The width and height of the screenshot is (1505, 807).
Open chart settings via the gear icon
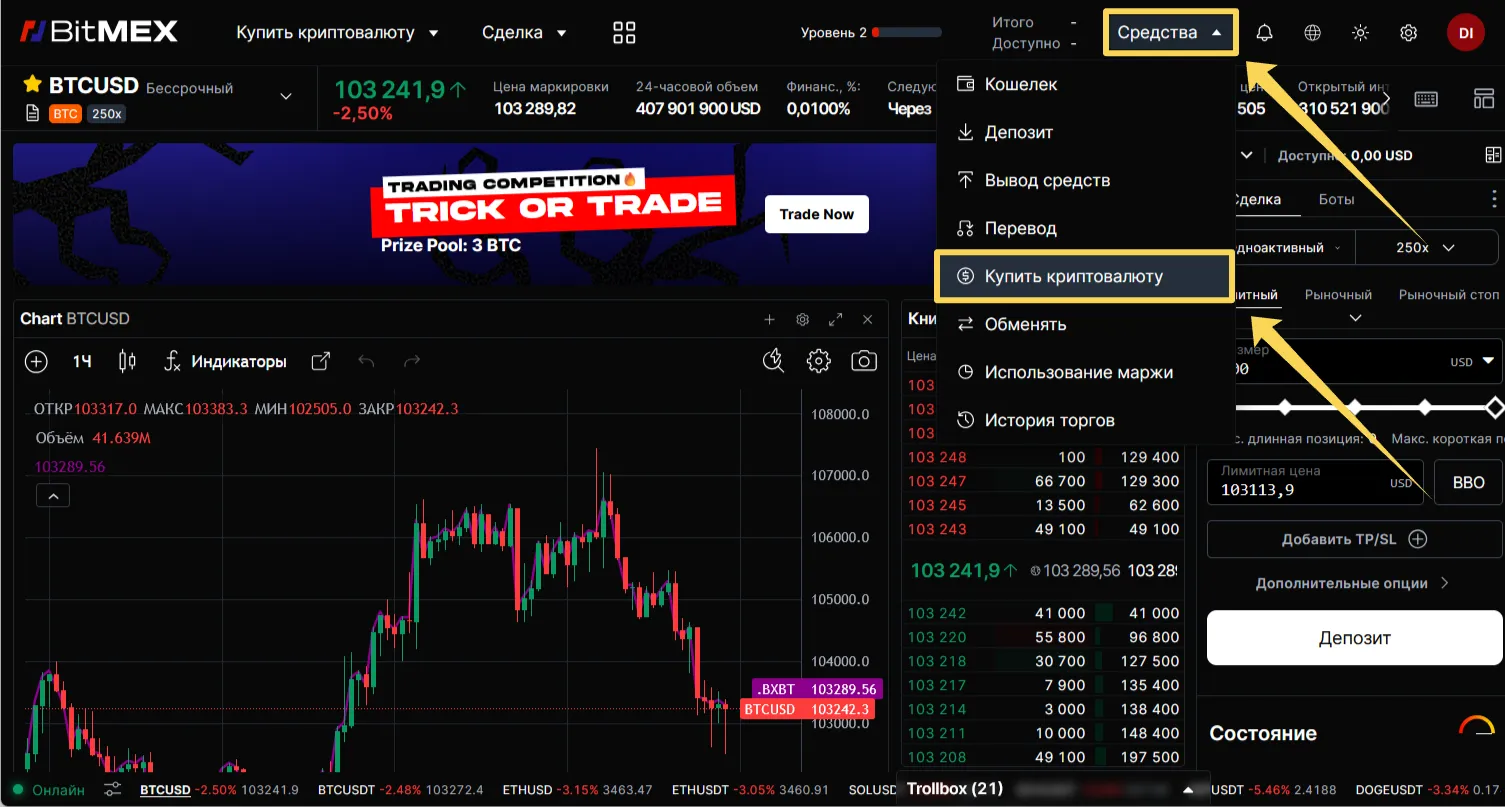[818, 361]
